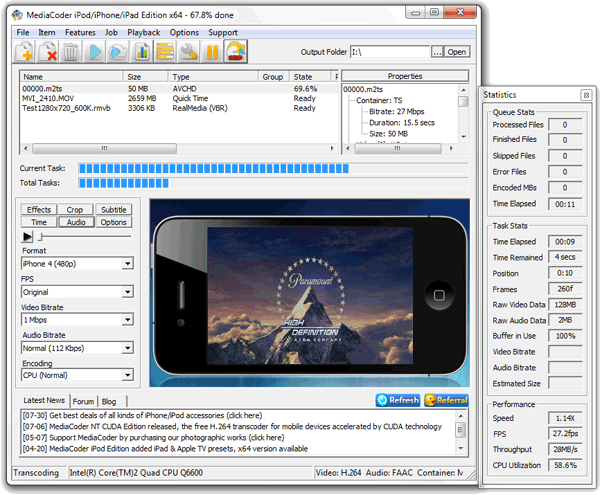
Task: Click the Open output folder button
Action: (x=457, y=52)
